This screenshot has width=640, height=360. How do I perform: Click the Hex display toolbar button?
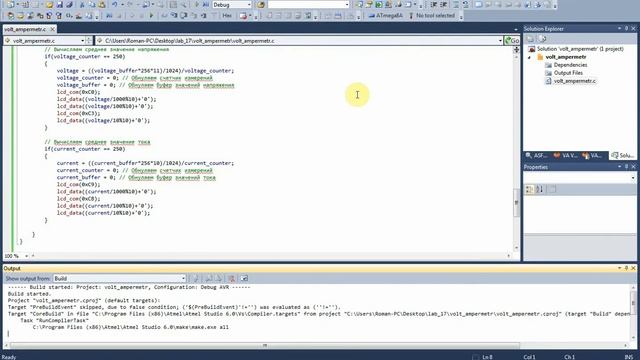[x=227, y=16]
